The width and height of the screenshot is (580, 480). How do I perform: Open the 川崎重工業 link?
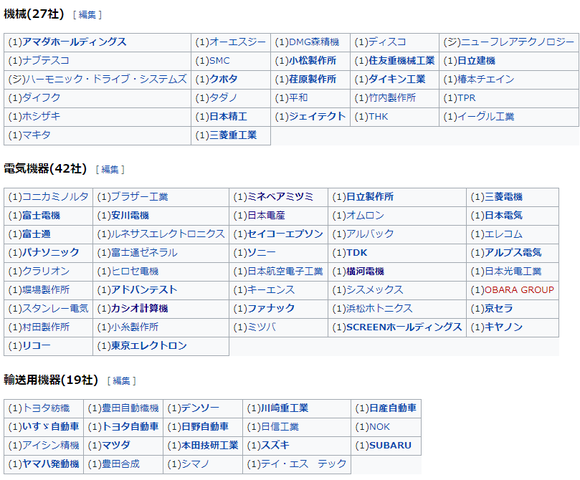(284, 408)
